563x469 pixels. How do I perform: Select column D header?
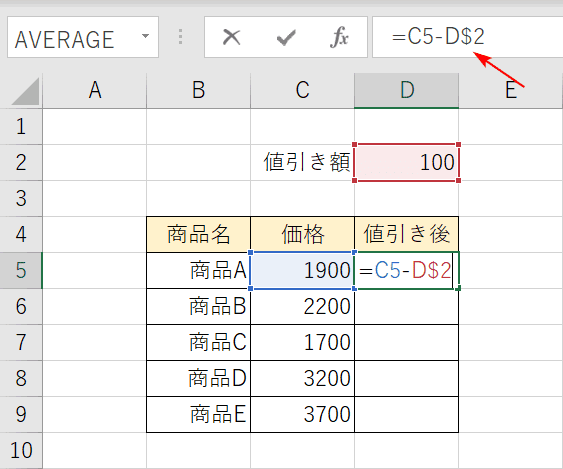click(x=406, y=90)
